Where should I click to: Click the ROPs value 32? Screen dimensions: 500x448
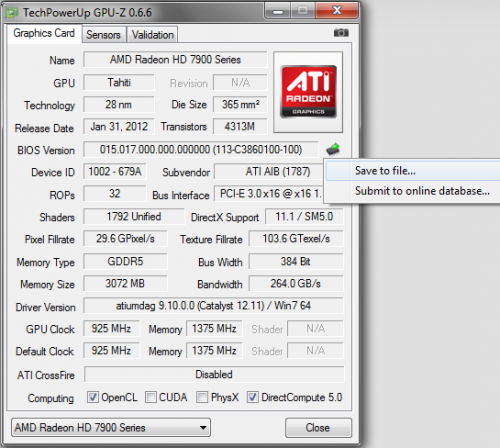point(115,194)
